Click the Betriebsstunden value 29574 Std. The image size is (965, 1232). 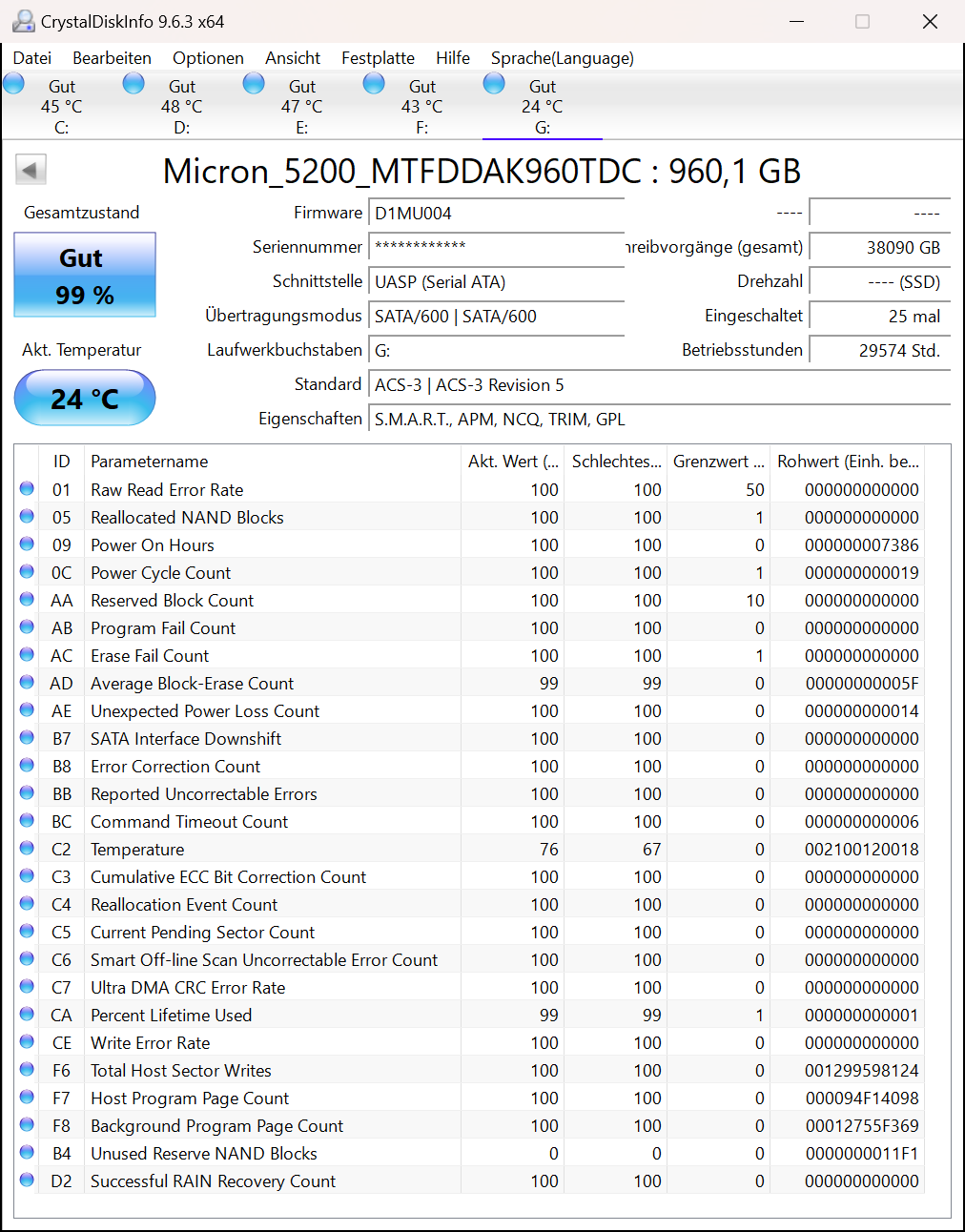pos(879,350)
